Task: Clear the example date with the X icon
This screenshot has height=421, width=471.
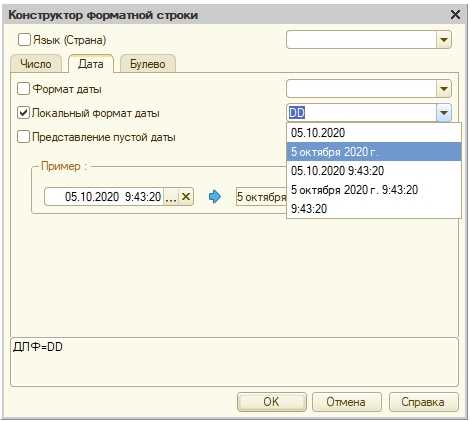Action: [186, 197]
